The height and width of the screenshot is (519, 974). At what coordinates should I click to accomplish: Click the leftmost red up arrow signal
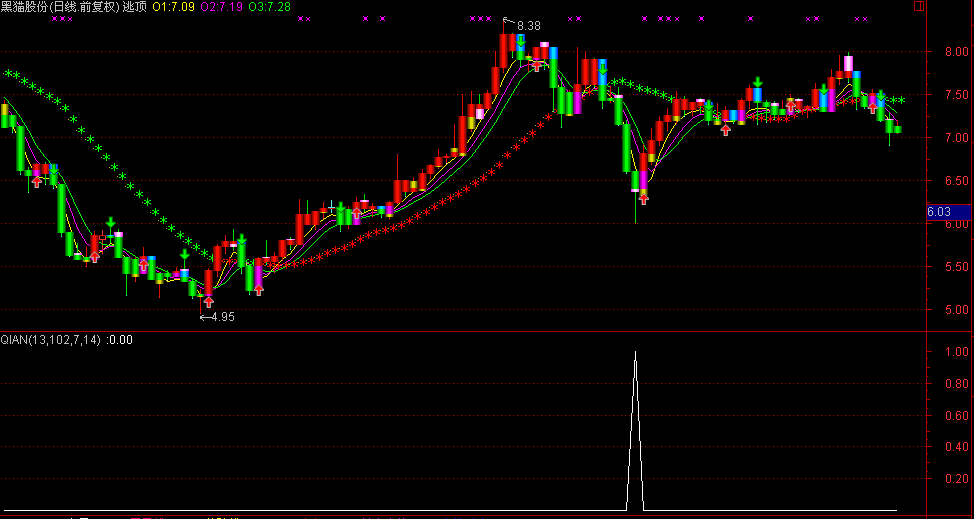37,181
